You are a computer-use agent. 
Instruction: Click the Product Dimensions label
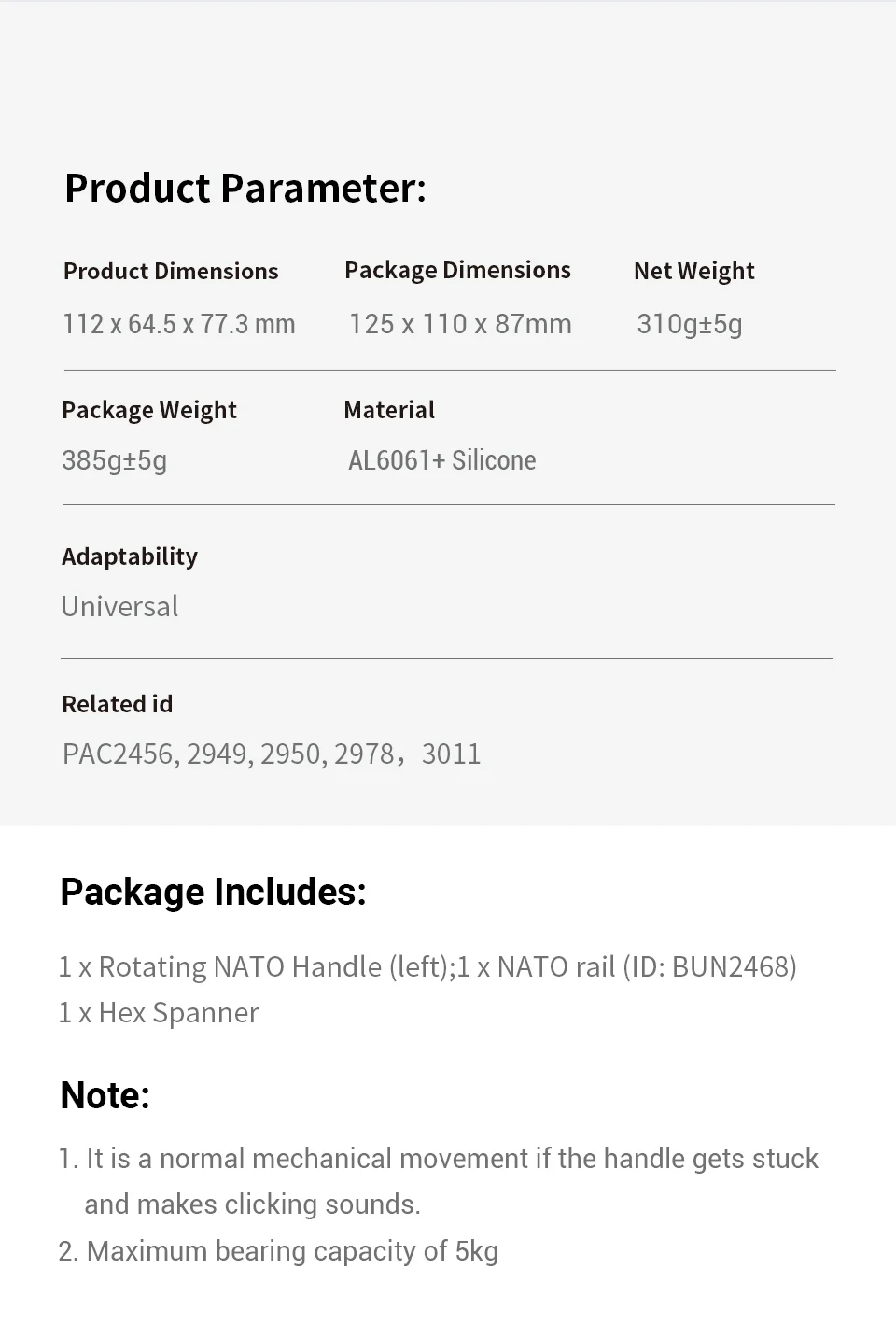[171, 272]
